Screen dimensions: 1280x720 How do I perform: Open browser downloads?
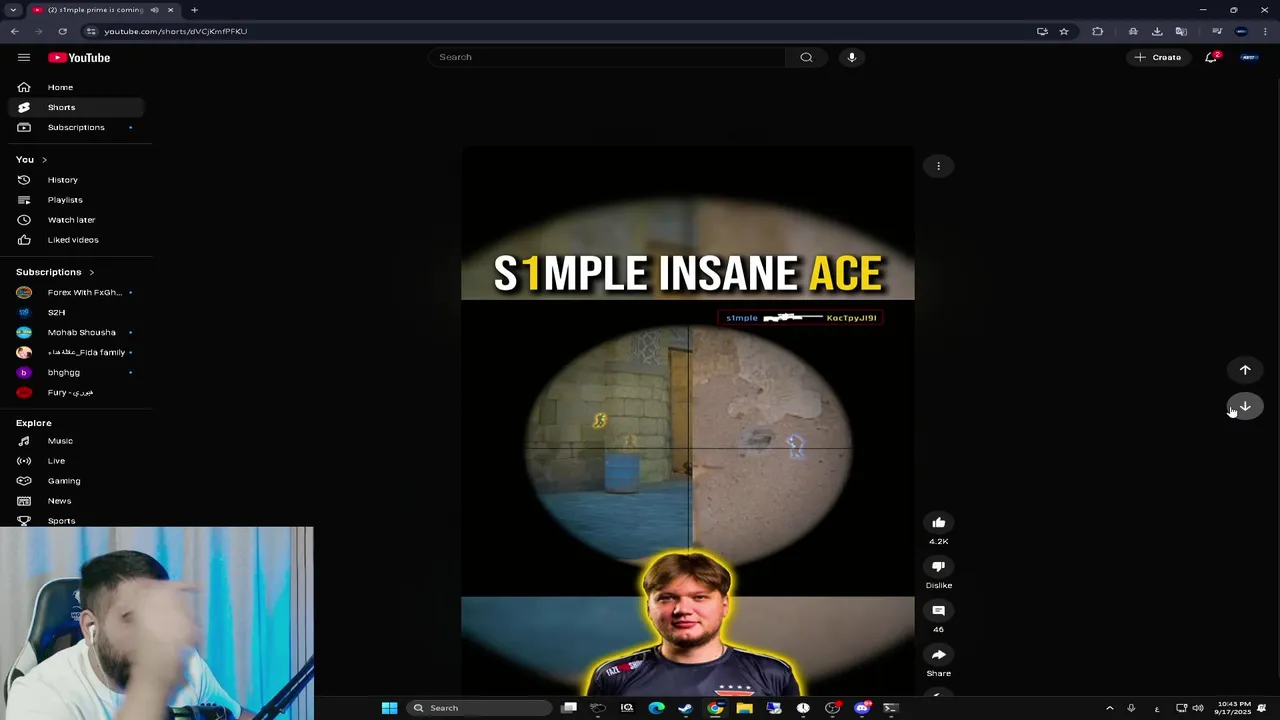pos(1157,31)
